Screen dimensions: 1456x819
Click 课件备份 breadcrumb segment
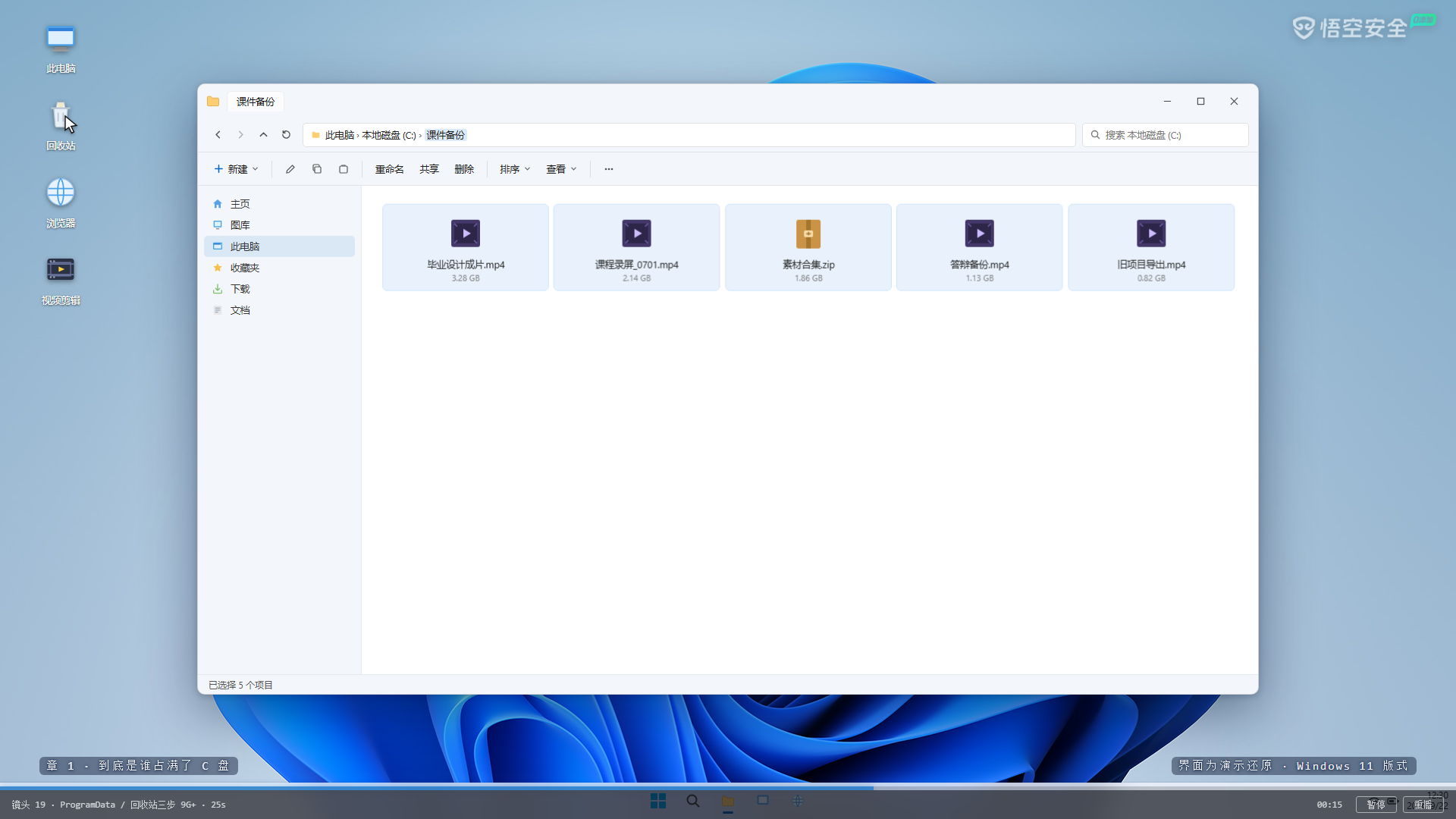pyautogui.click(x=445, y=135)
